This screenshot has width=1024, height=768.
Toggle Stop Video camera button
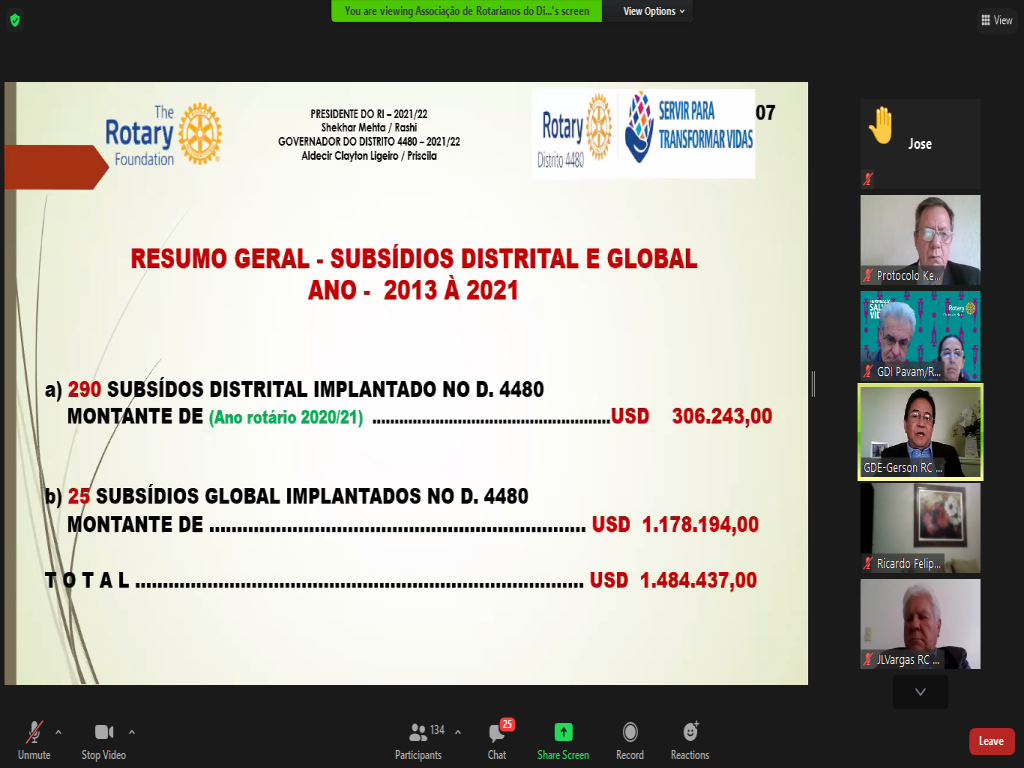click(103, 732)
